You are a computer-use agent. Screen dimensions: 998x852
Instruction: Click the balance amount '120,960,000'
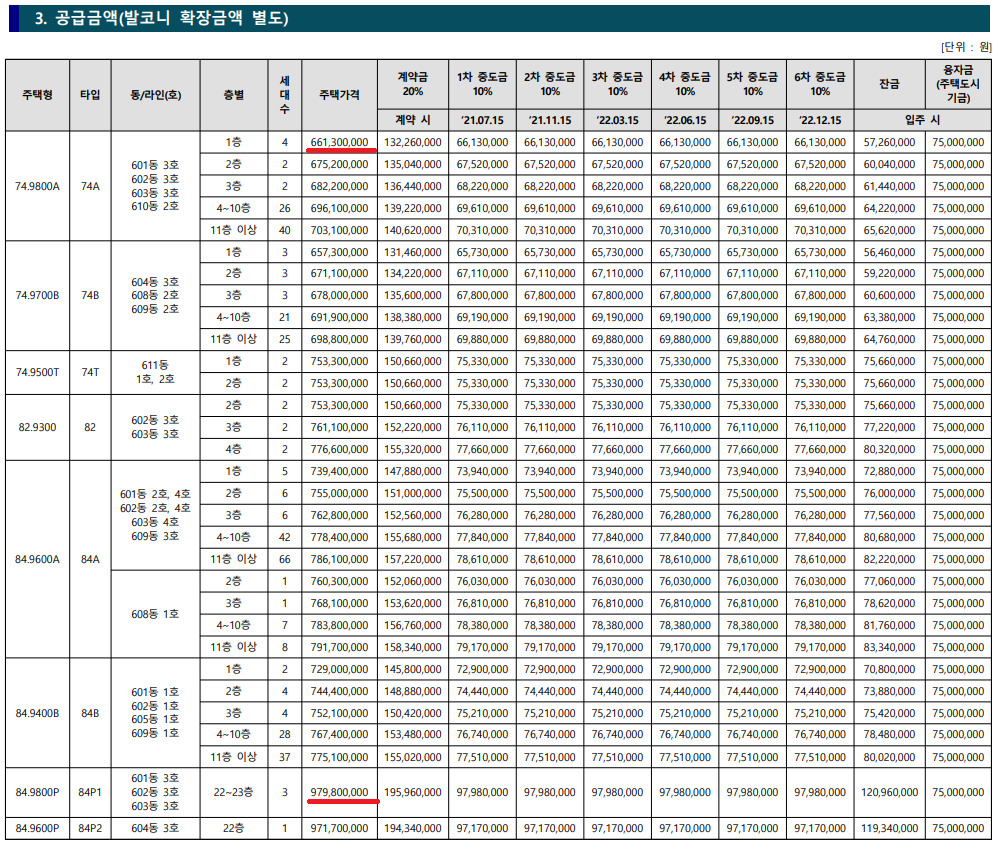tap(889, 792)
